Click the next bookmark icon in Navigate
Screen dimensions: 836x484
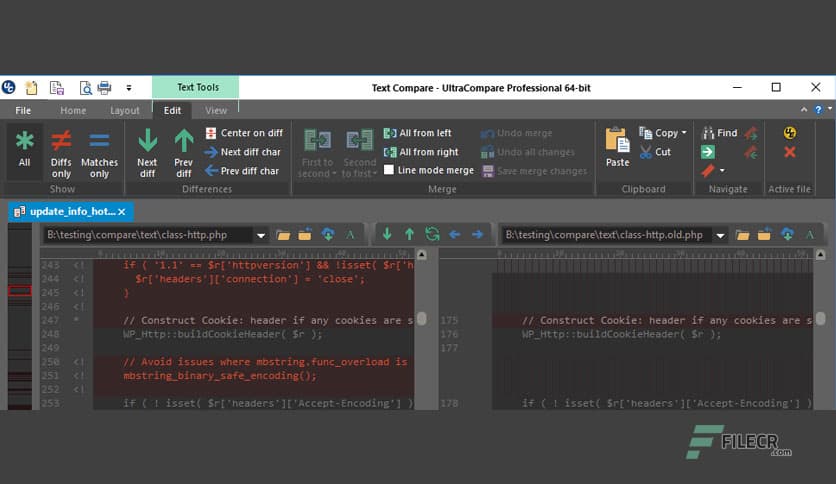(x=751, y=133)
